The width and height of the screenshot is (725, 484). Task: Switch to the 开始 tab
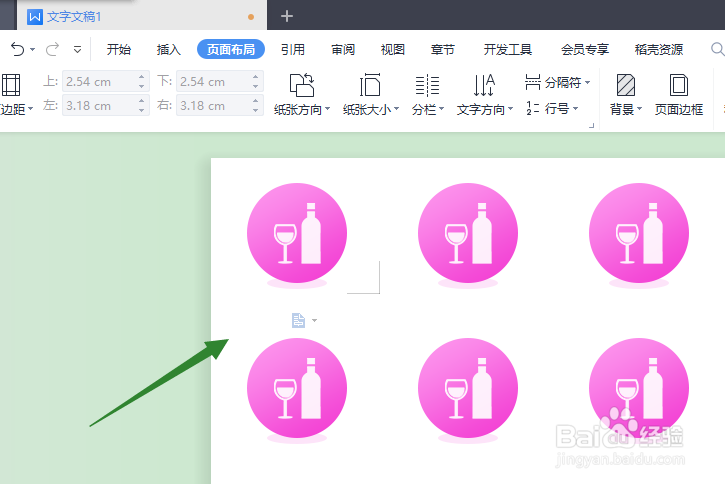[x=119, y=49]
